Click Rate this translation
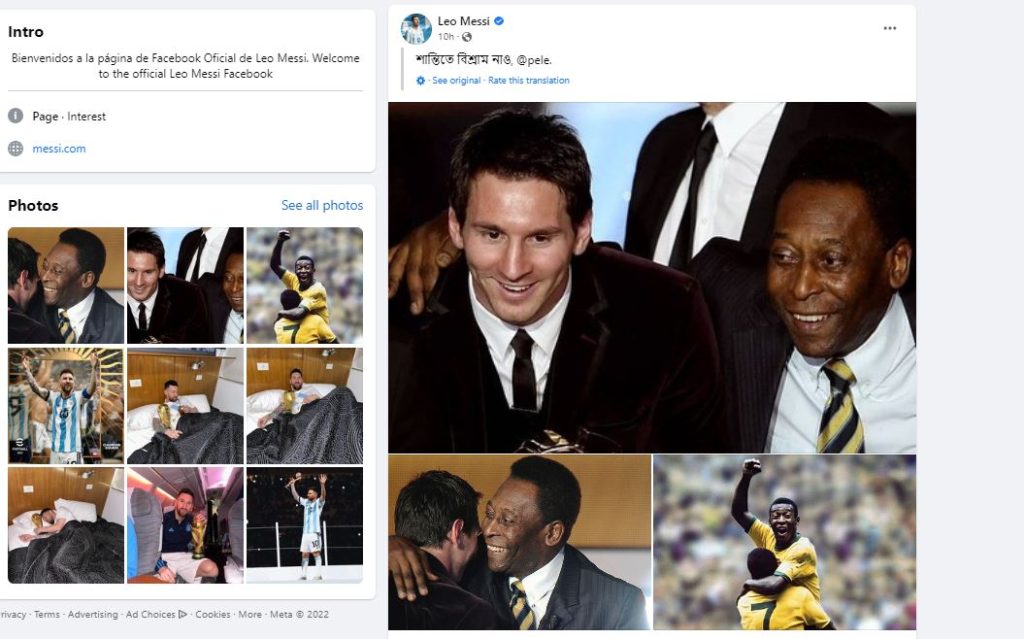The image size is (1024, 639). [529, 80]
